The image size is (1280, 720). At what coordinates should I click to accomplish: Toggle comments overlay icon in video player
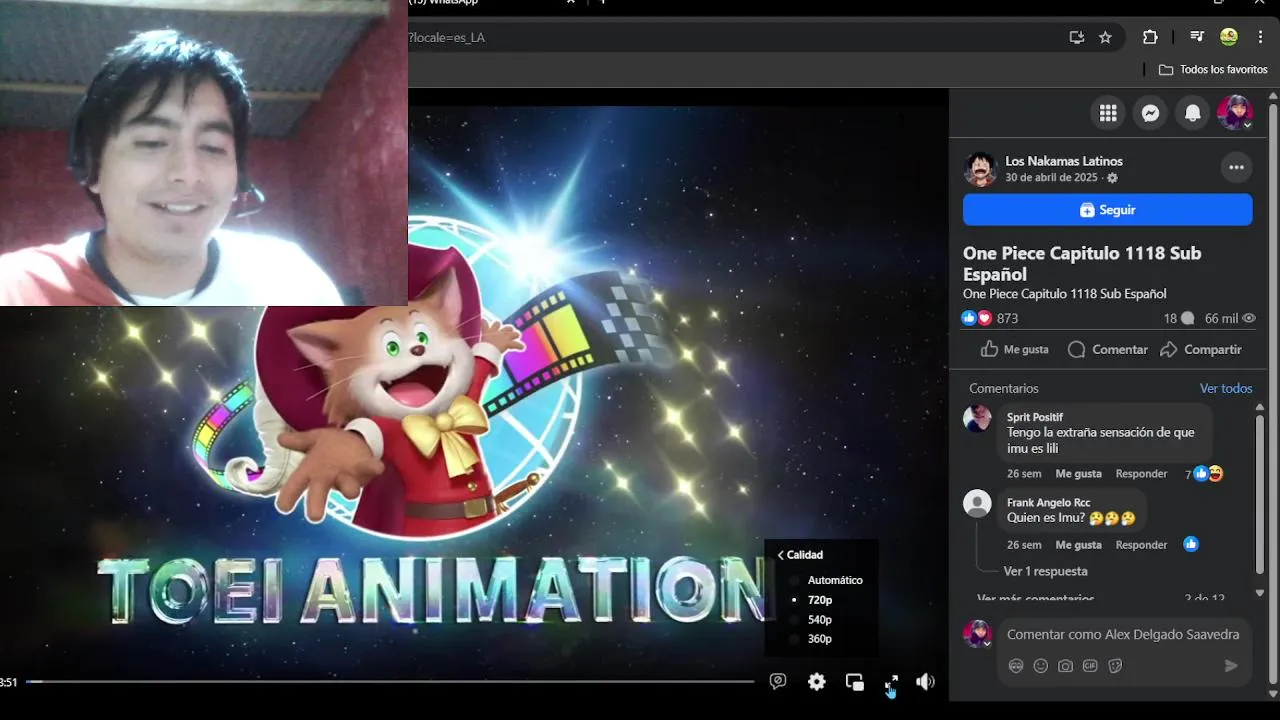tap(778, 682)
